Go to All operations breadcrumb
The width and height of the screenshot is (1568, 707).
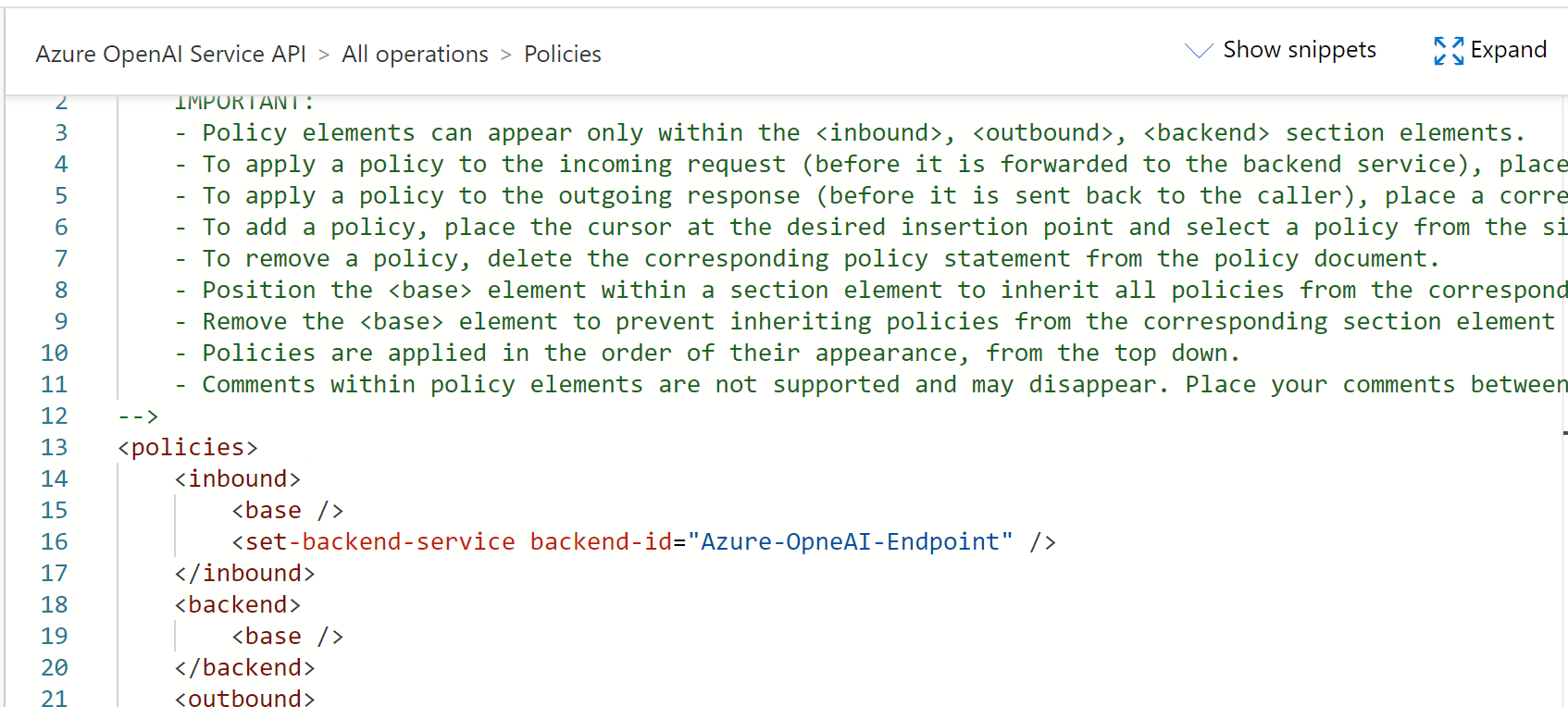(415, 55)
